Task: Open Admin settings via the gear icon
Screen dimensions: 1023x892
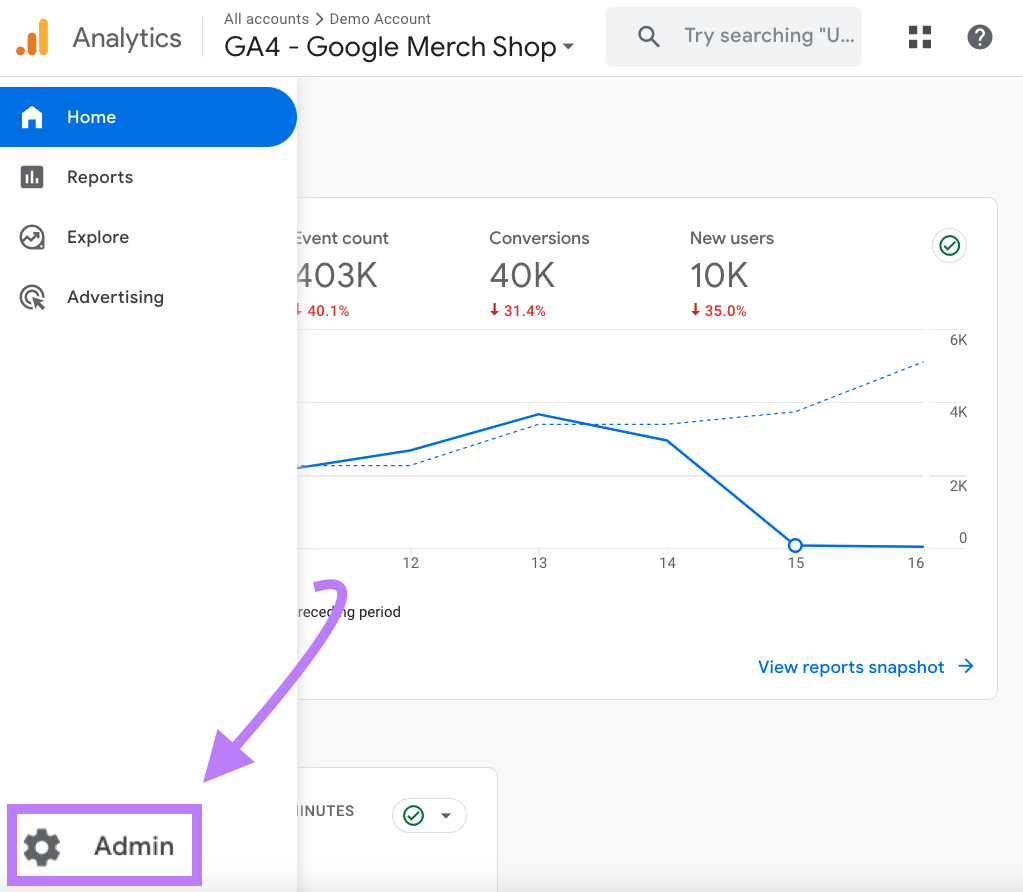Action: (42, 845)
